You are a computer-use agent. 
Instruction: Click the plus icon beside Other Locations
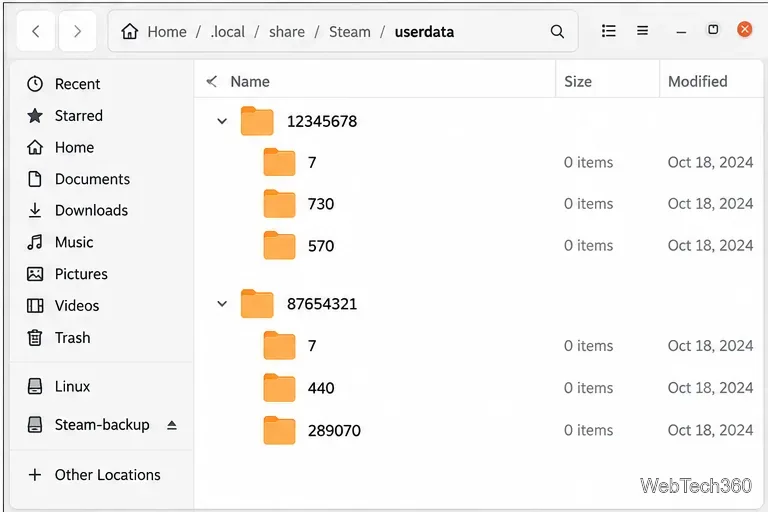coord(35,474)
